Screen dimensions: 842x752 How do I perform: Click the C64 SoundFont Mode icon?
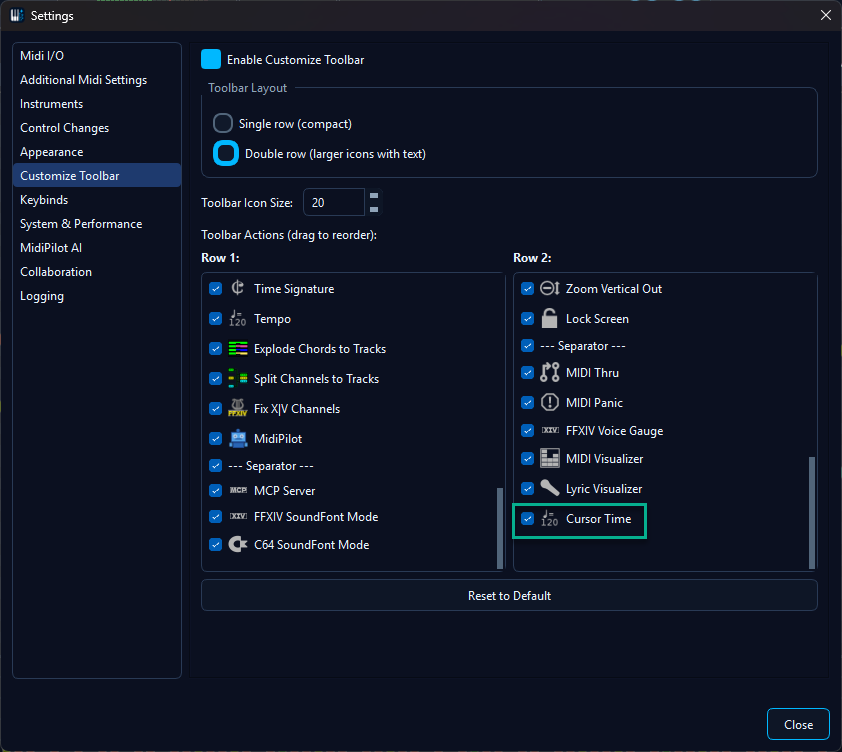coord(237,544)
